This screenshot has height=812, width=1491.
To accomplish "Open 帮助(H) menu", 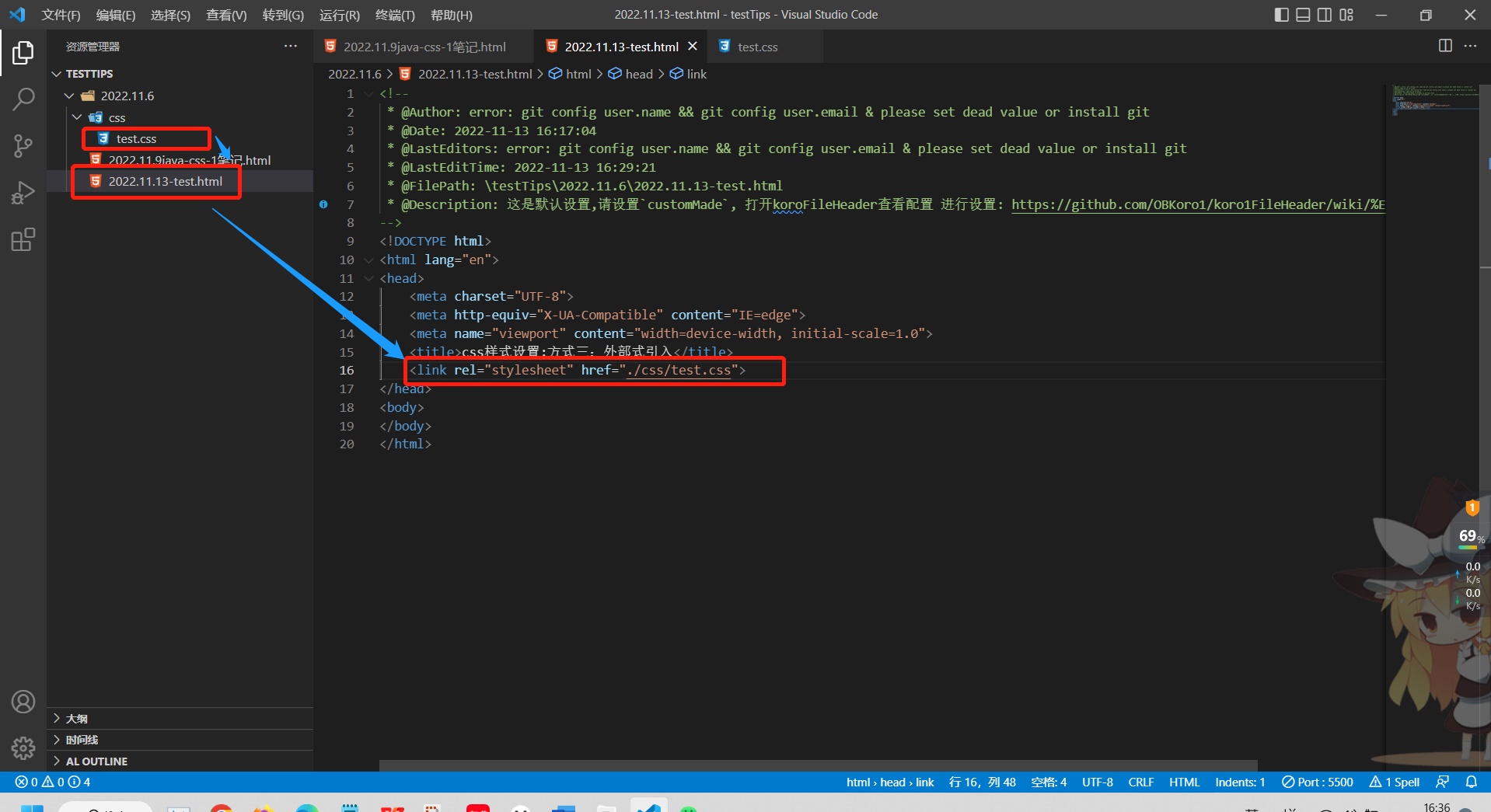I will coord(451,15).
